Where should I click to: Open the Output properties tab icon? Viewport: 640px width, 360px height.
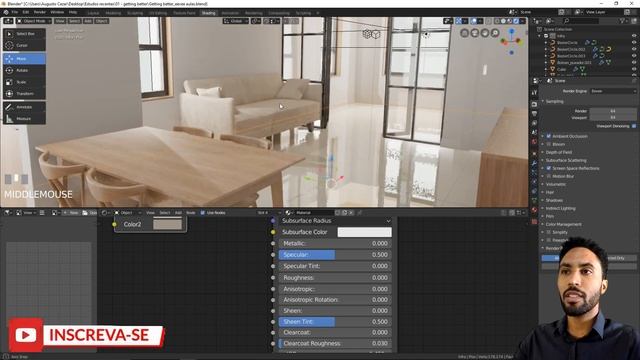click(534, 113)
